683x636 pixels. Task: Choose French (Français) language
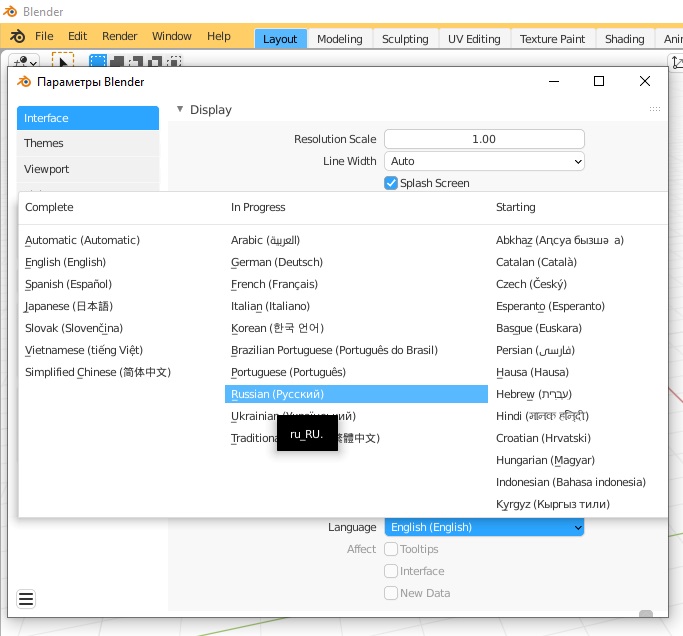click(274, 284)
